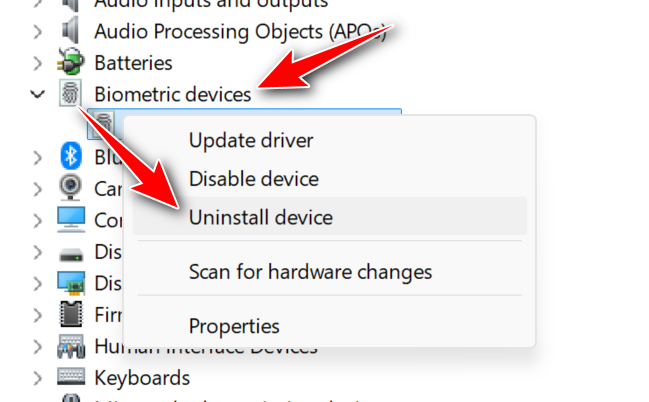Click the Audio Processing Objects speaker icon

point(70,30)
